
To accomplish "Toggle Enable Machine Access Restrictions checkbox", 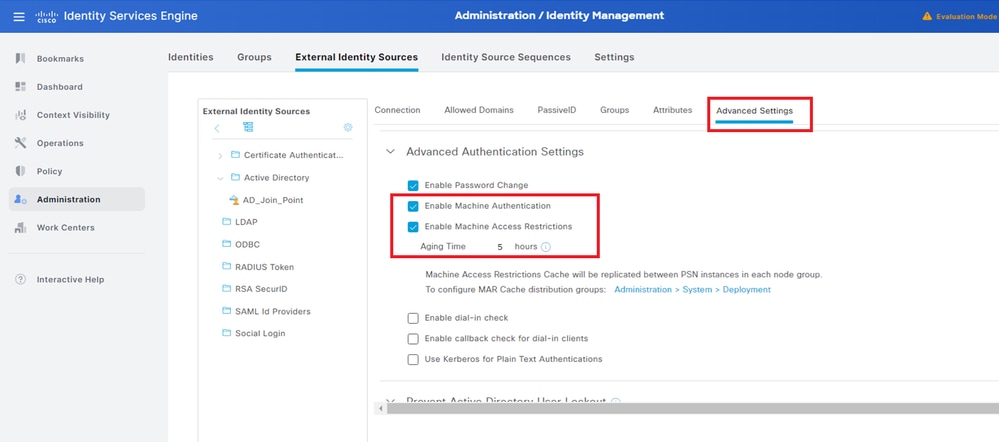I will point(413,226).
